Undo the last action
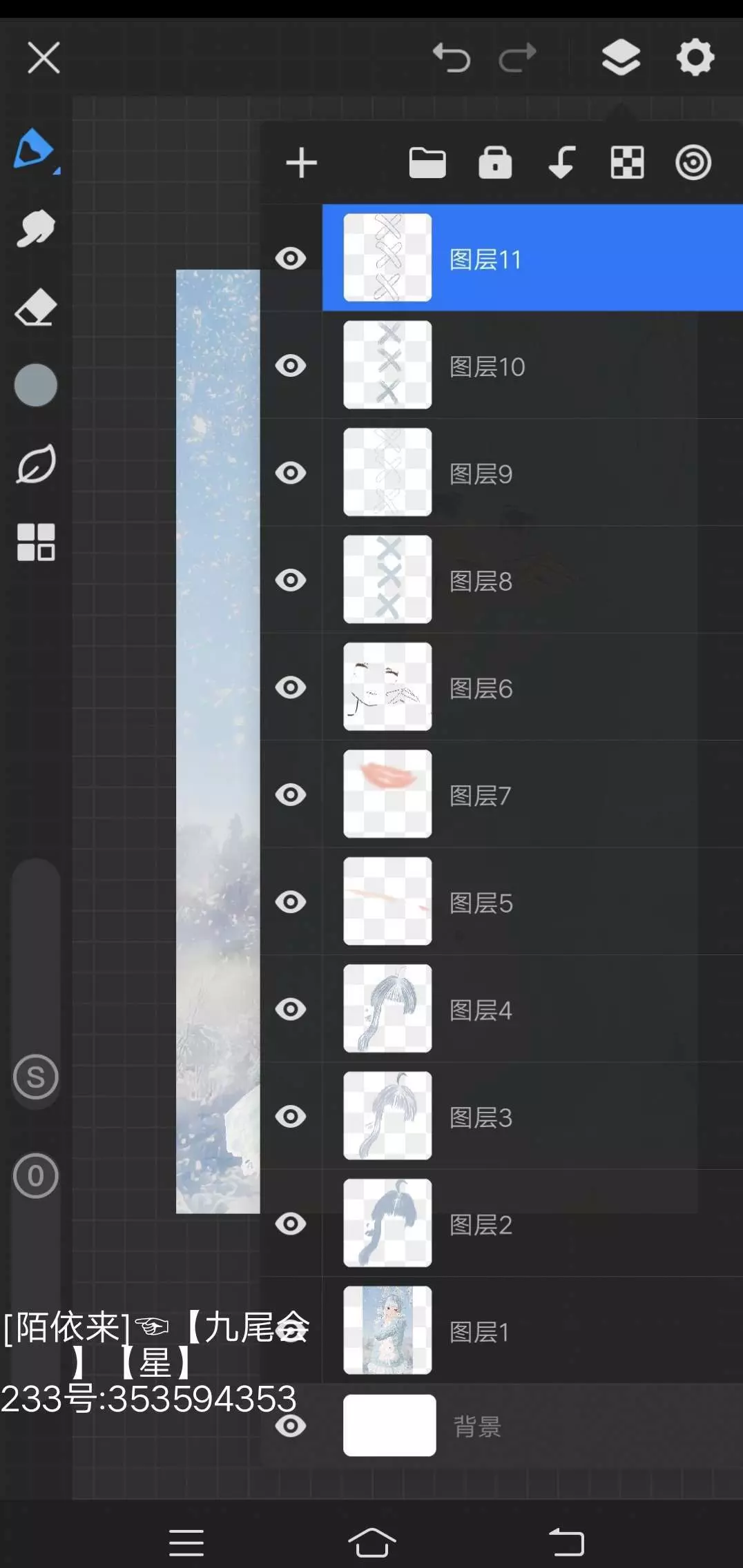743x1568 pixels. 451,57
